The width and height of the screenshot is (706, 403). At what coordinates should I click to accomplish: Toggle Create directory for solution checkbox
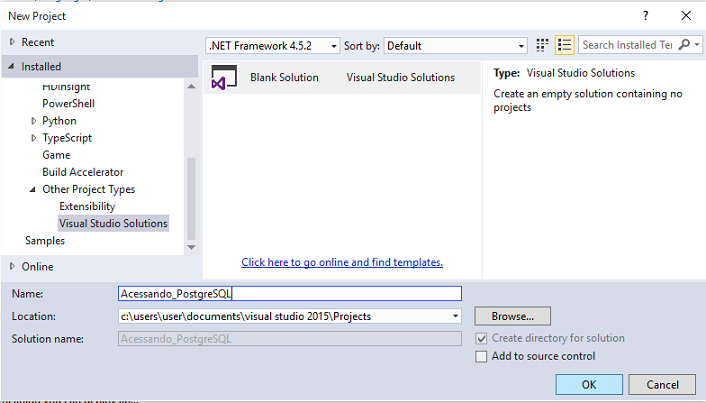[481, 339]
